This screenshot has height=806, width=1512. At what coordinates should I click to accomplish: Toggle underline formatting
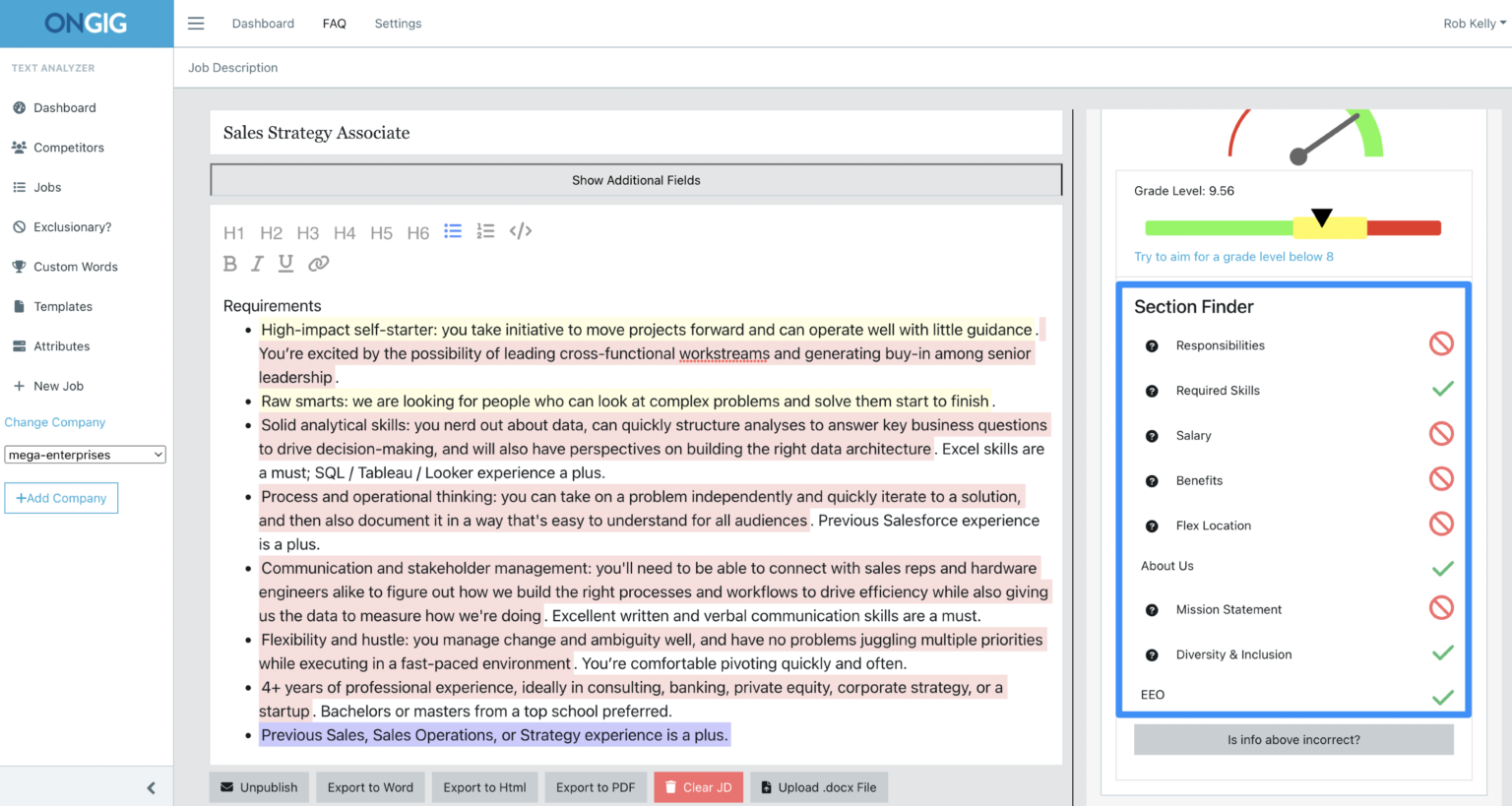[284, 263]
